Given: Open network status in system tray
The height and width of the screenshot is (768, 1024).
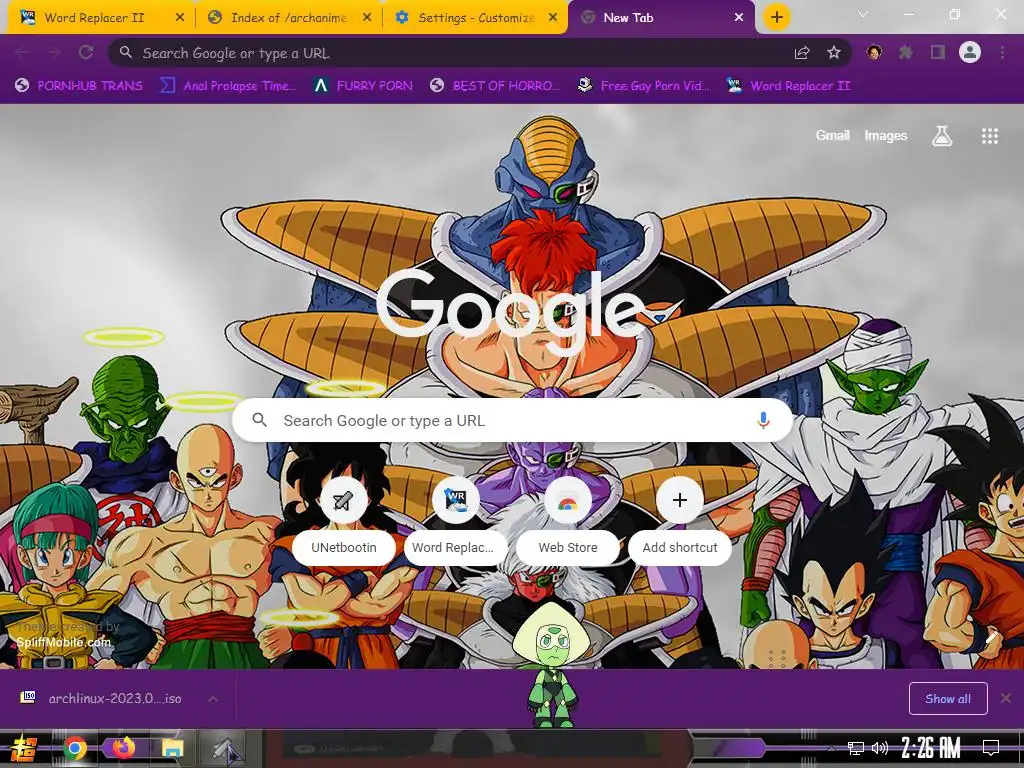Looking at the screenshot, I should click(856, 748).
